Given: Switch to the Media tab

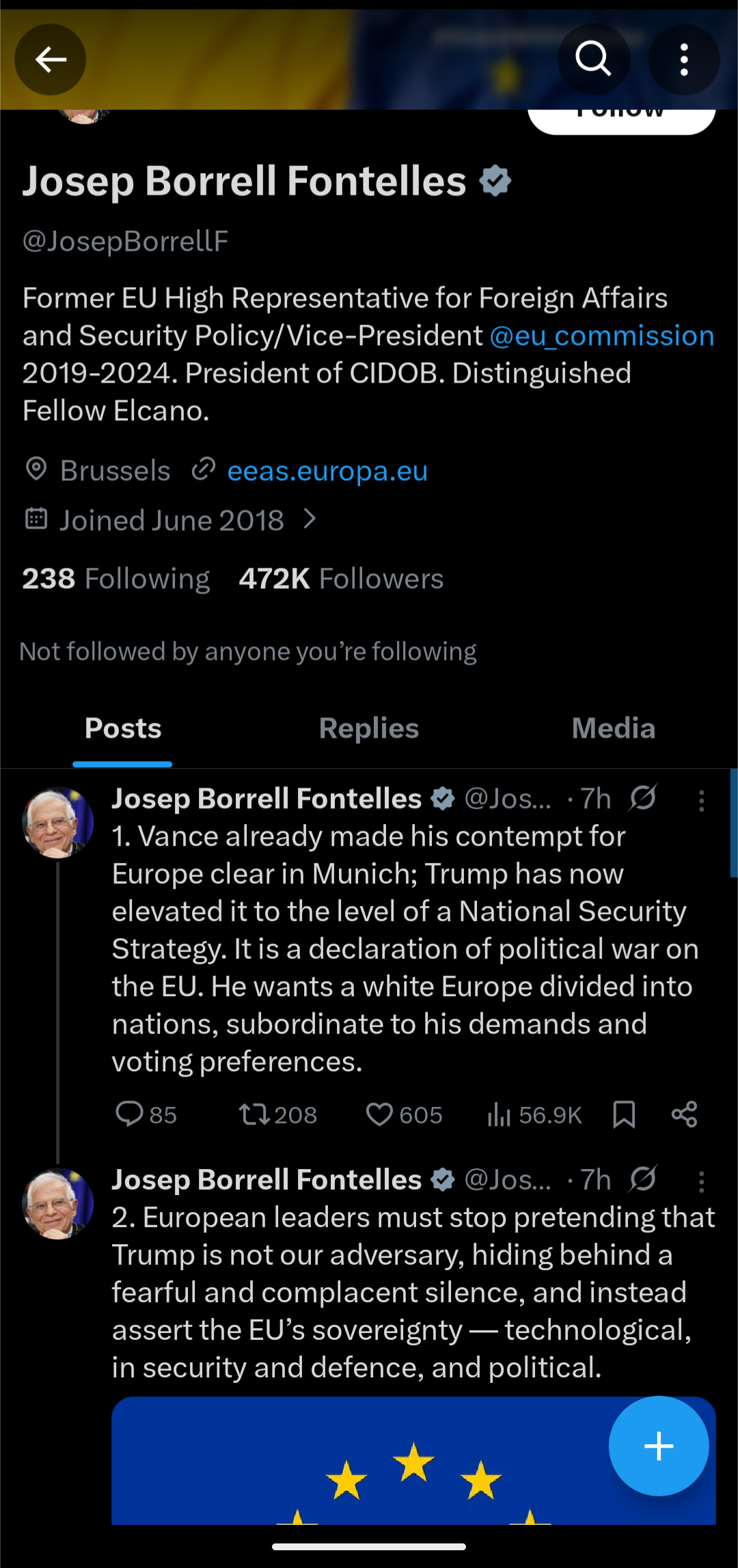Looking at the screenshot, I should (x=614, y=728).
